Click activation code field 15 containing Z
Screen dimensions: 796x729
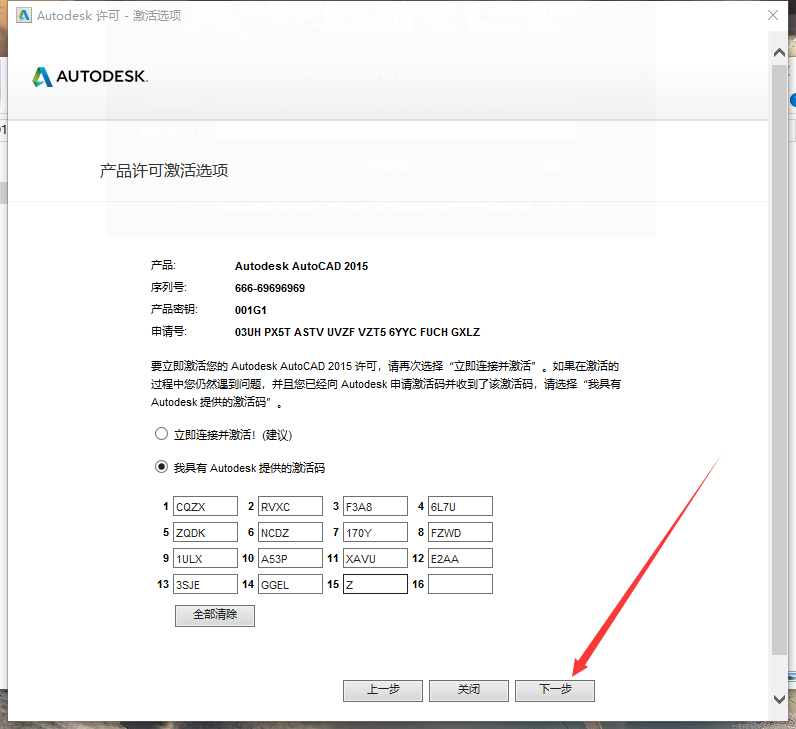point(375,584)
